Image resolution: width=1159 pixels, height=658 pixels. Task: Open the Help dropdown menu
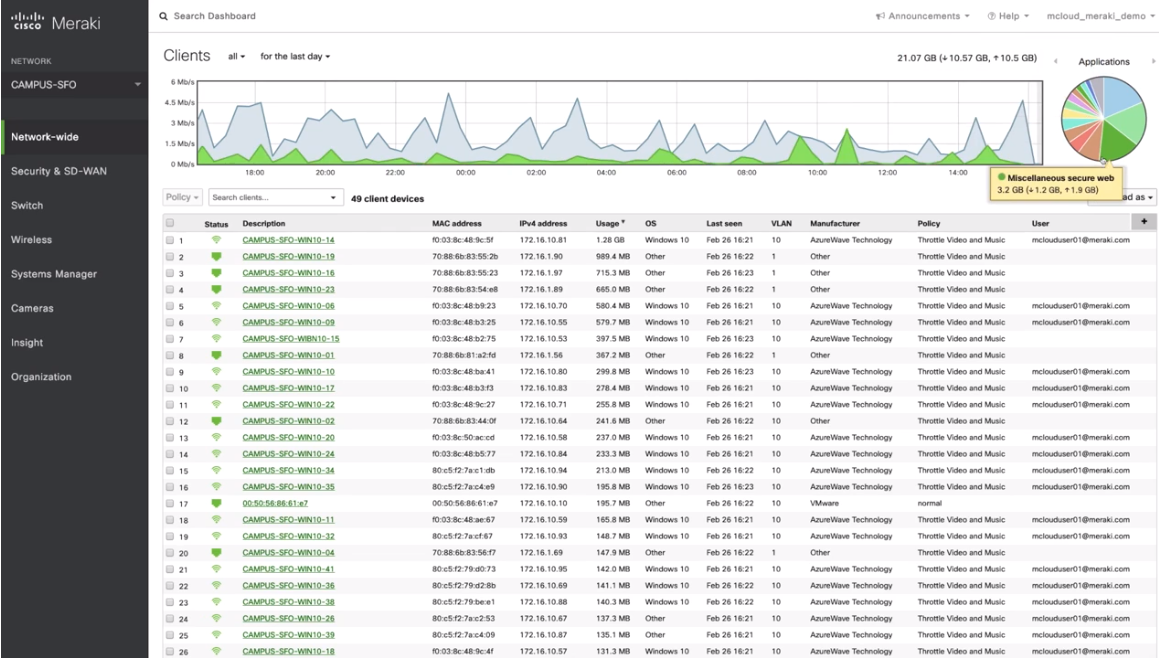point(1008,16)
